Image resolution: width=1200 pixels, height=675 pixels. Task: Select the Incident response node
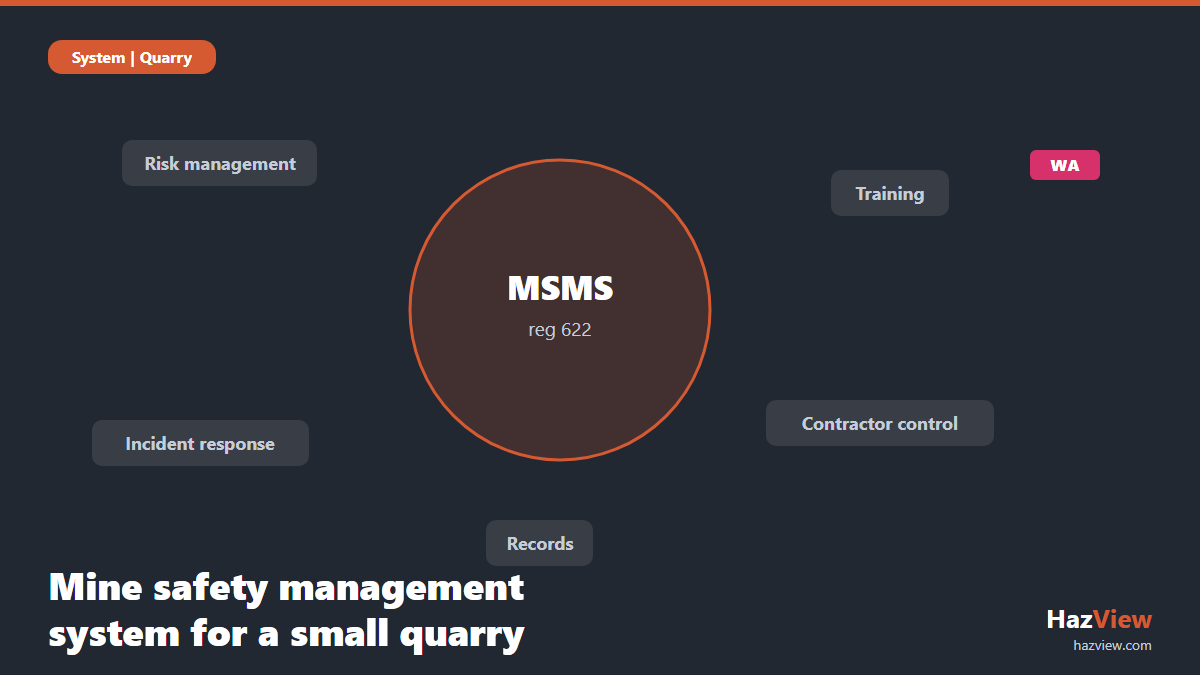[x=200, y=443]
